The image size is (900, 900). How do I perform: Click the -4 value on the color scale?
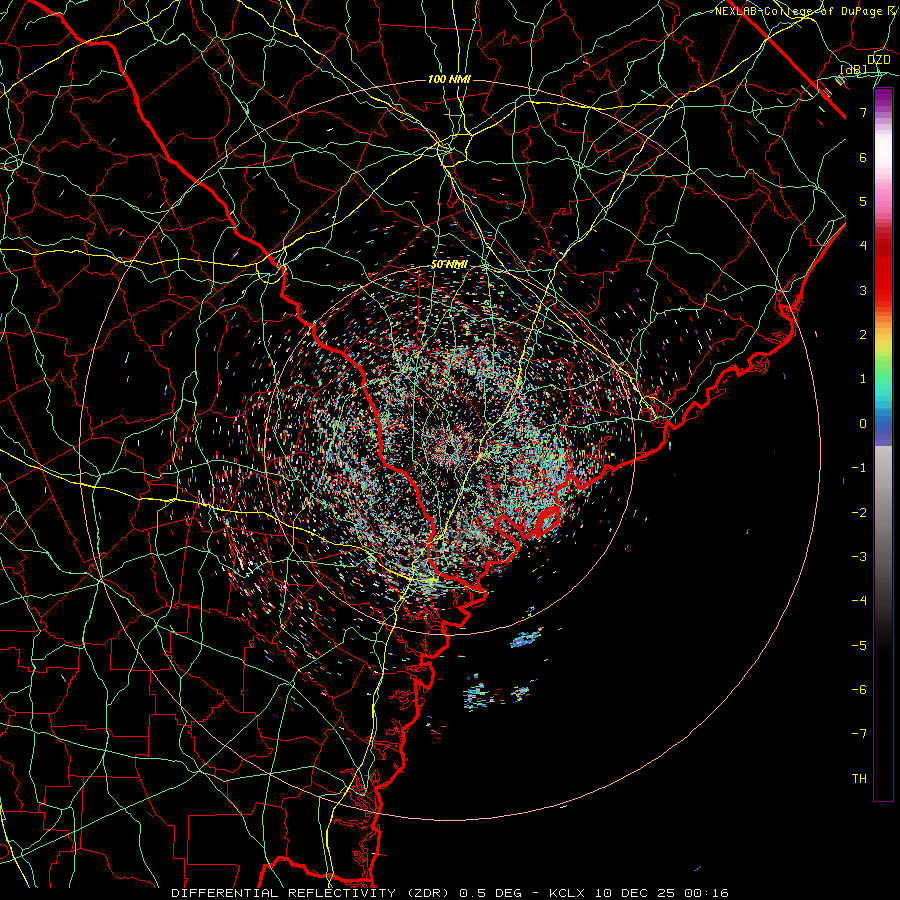click(x=859, y=601)
